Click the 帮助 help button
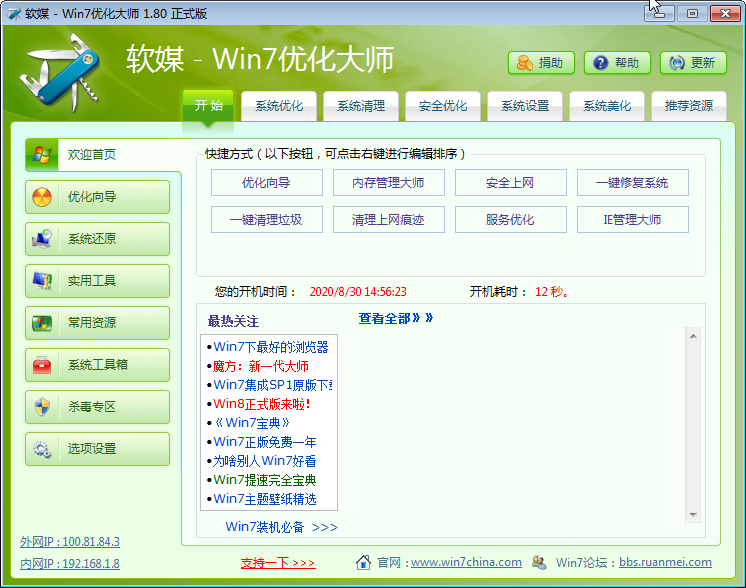This screenshot has width=746, height=588. (x=617, y=63)
